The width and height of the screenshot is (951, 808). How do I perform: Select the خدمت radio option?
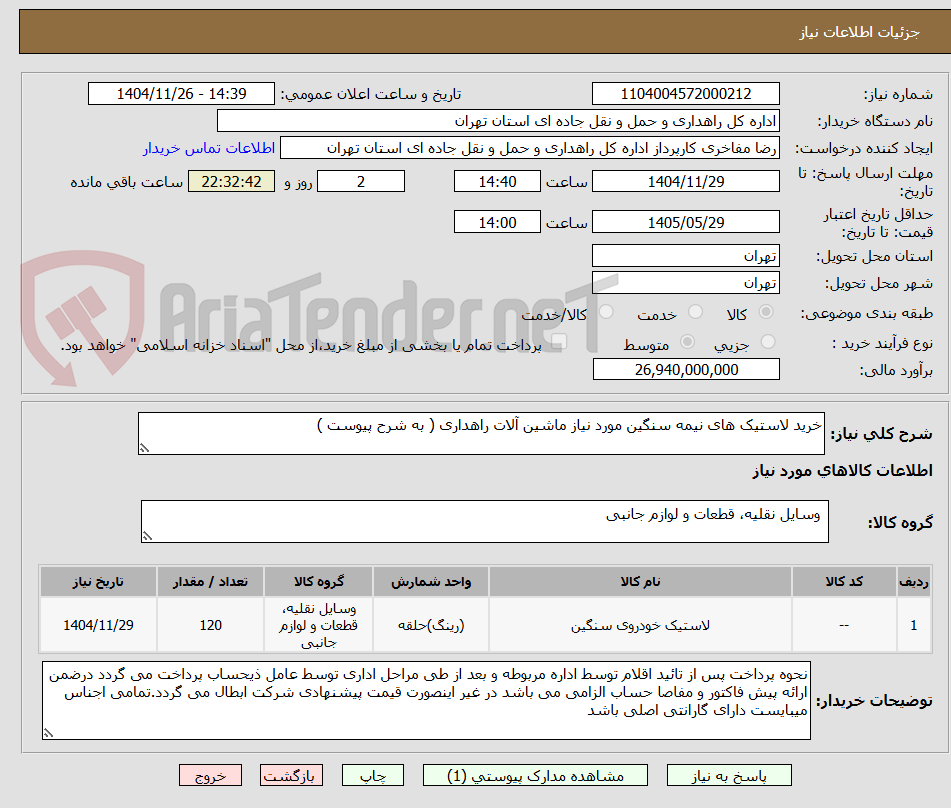point(696,312)
